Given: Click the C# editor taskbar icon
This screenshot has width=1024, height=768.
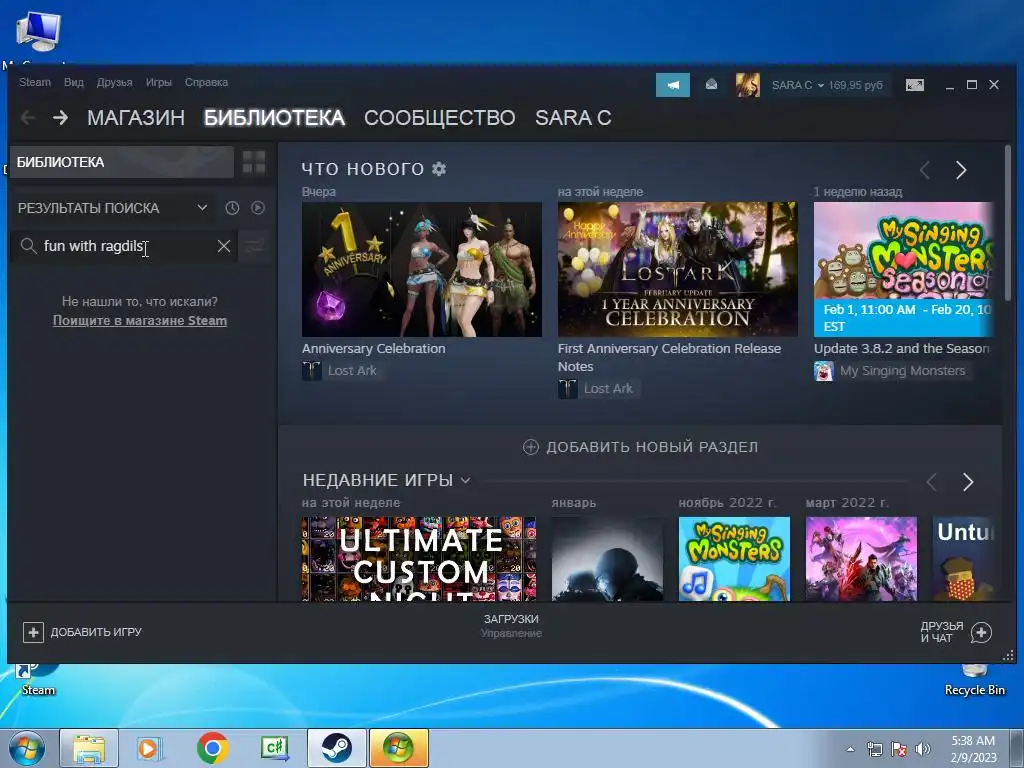Looking at the screenshot, I should [x=274, y=748].
